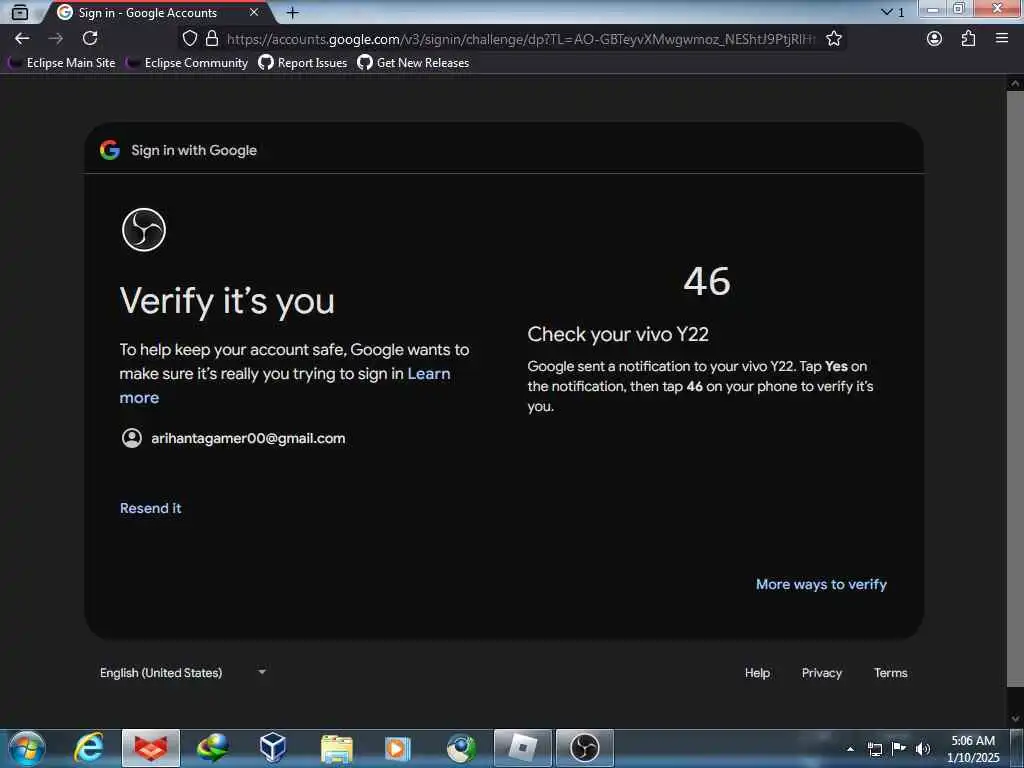Bookmark this page with the star icon
The height and width of the screenshot is (768, 1024).
pos(833,39)
